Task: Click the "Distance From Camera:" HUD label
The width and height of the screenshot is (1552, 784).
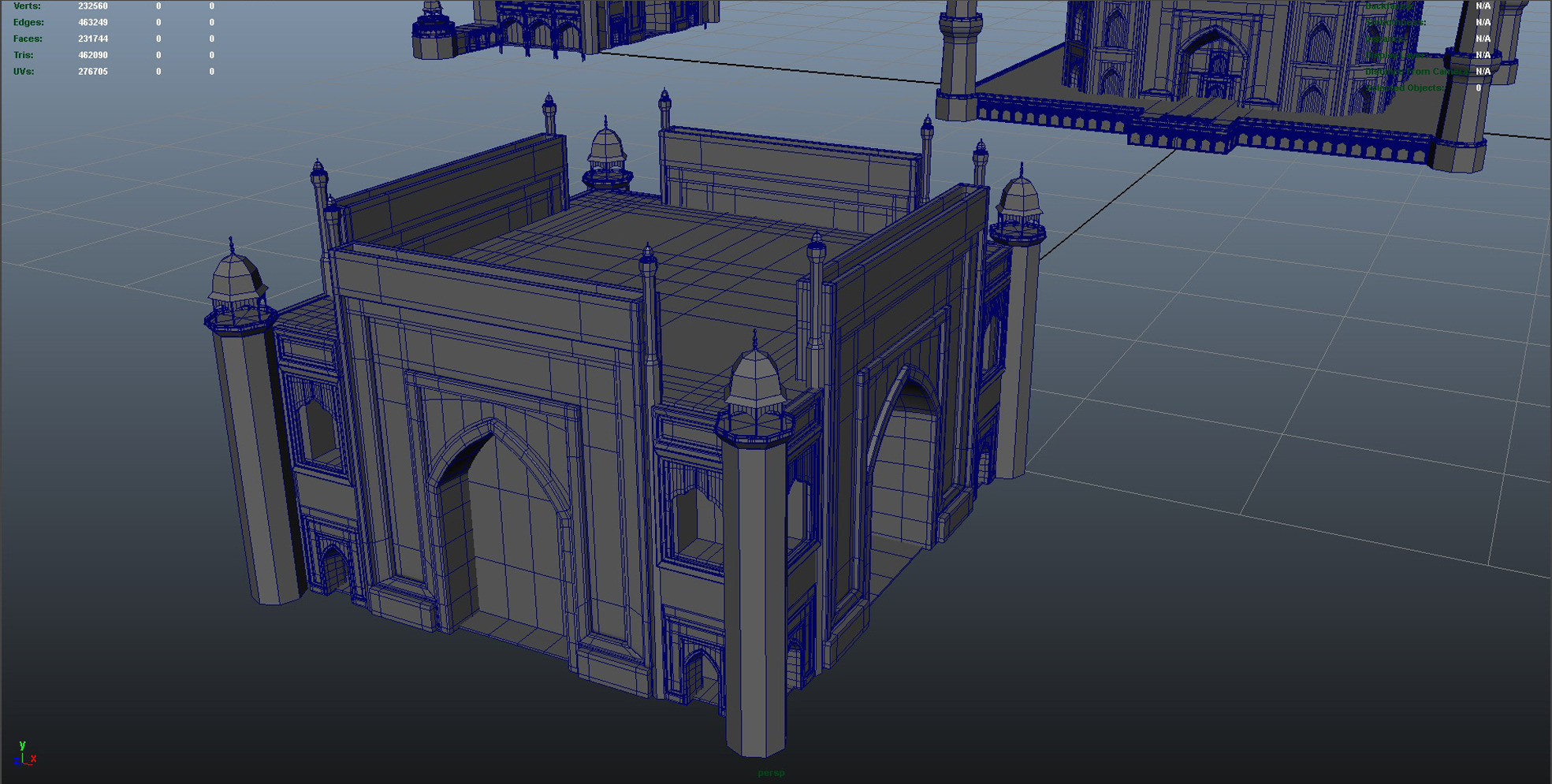Action: tap(1416, 71)
